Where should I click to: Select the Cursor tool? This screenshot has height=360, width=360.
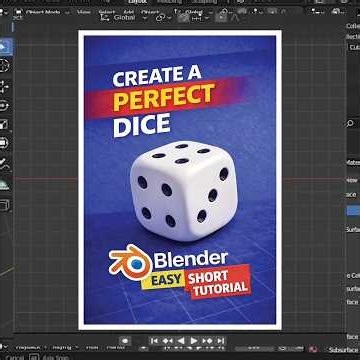coord(5,65)
